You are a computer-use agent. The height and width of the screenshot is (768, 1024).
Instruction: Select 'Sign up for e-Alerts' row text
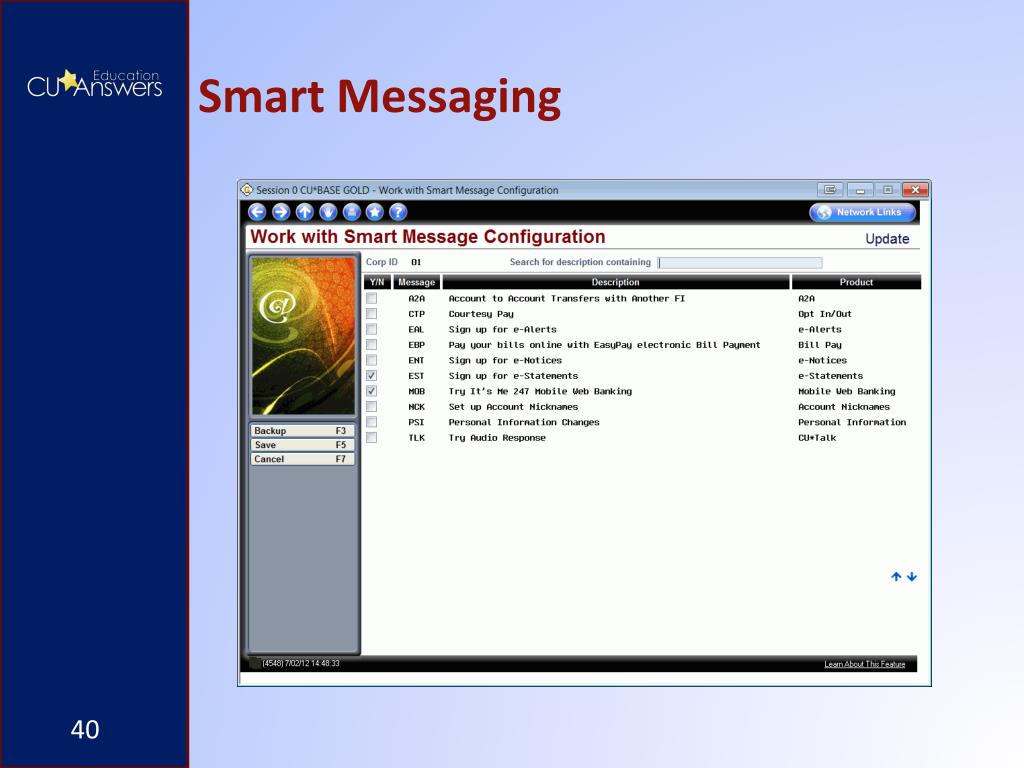pyautogui.click(x=502, y=330)
